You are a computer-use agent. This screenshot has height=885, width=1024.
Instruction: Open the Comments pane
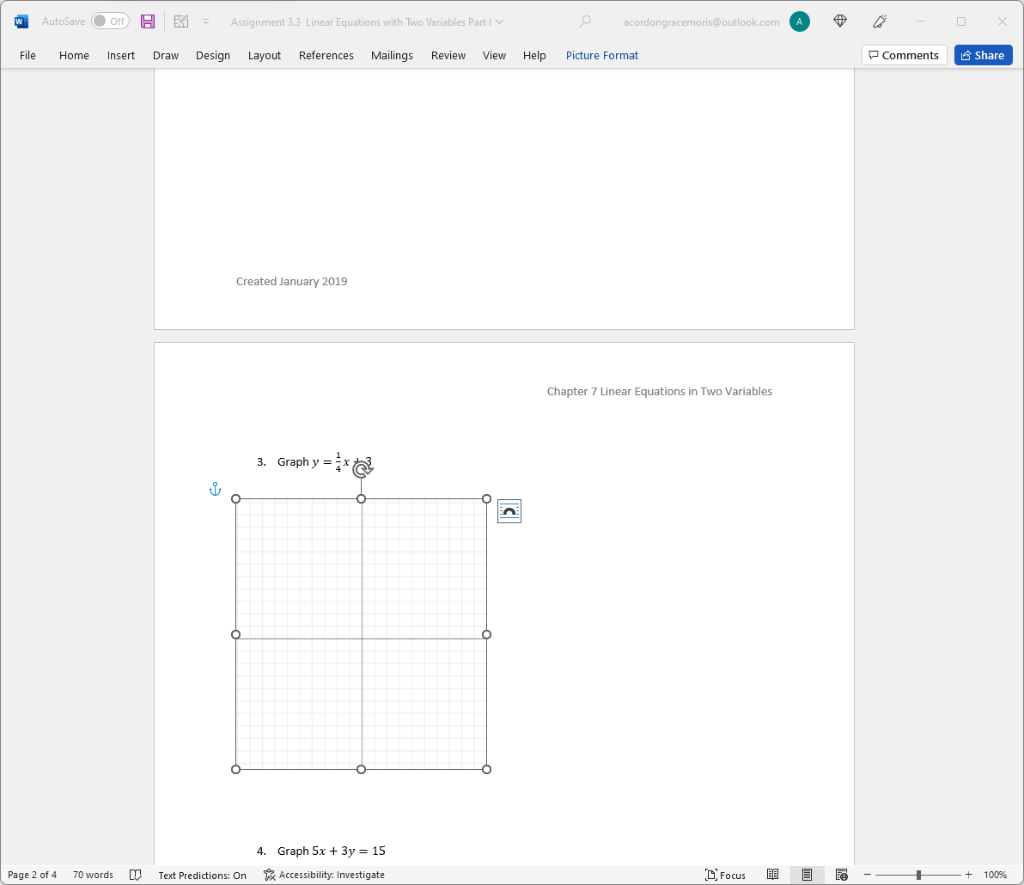[904, 55]
